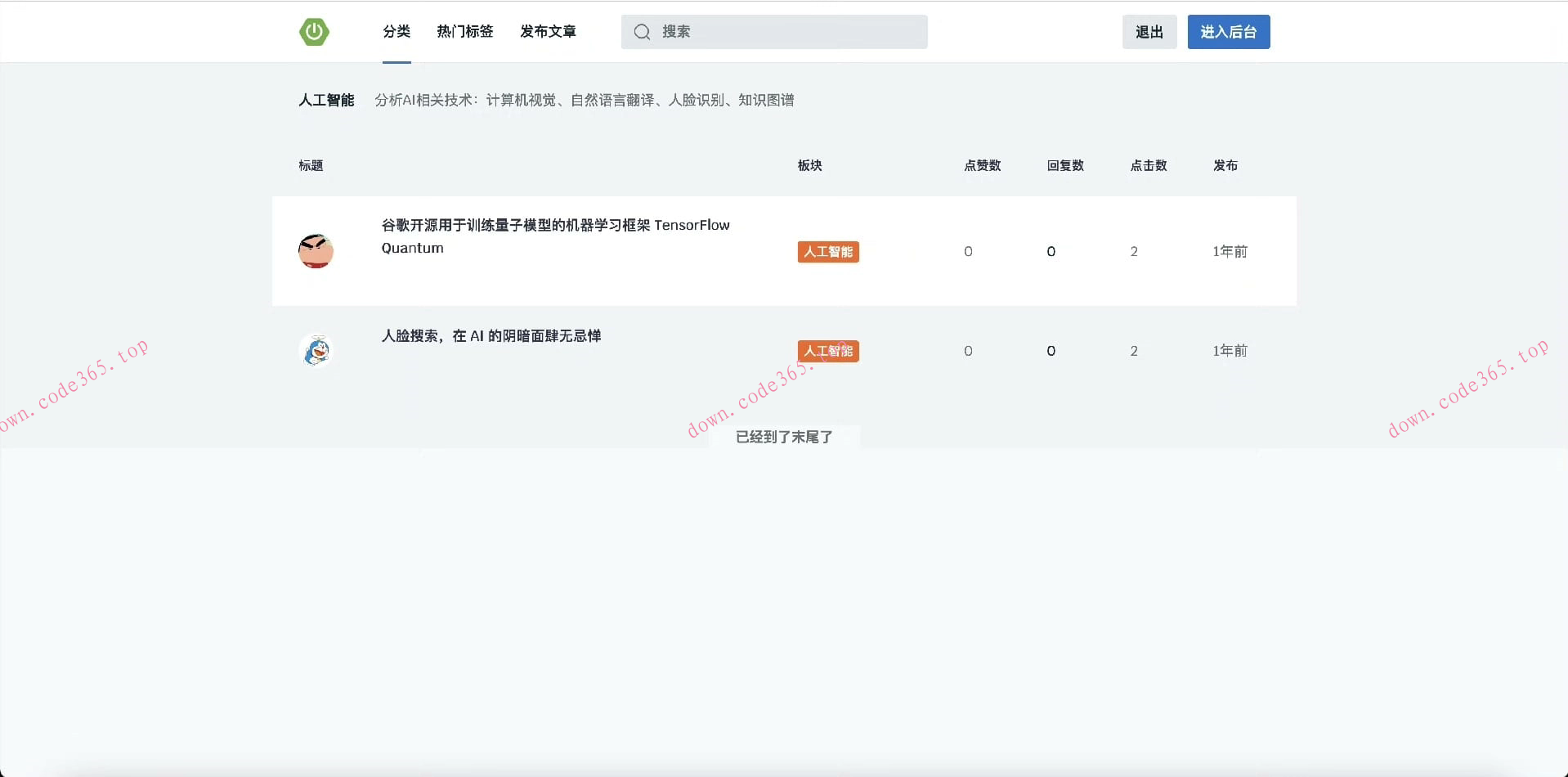Viewport: 1568px width, 777px height.
Task: Sort by the 回复数 column header
Action: (x=1065, y=165)
